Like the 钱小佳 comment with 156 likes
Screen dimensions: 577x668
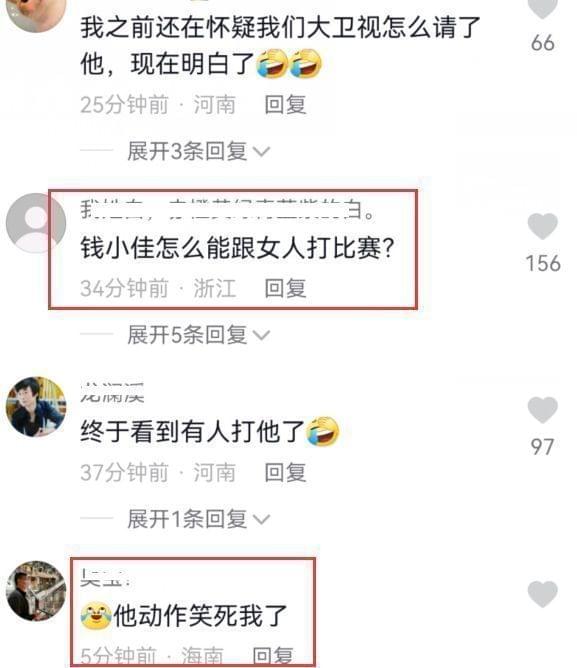[x=542, y=226]
